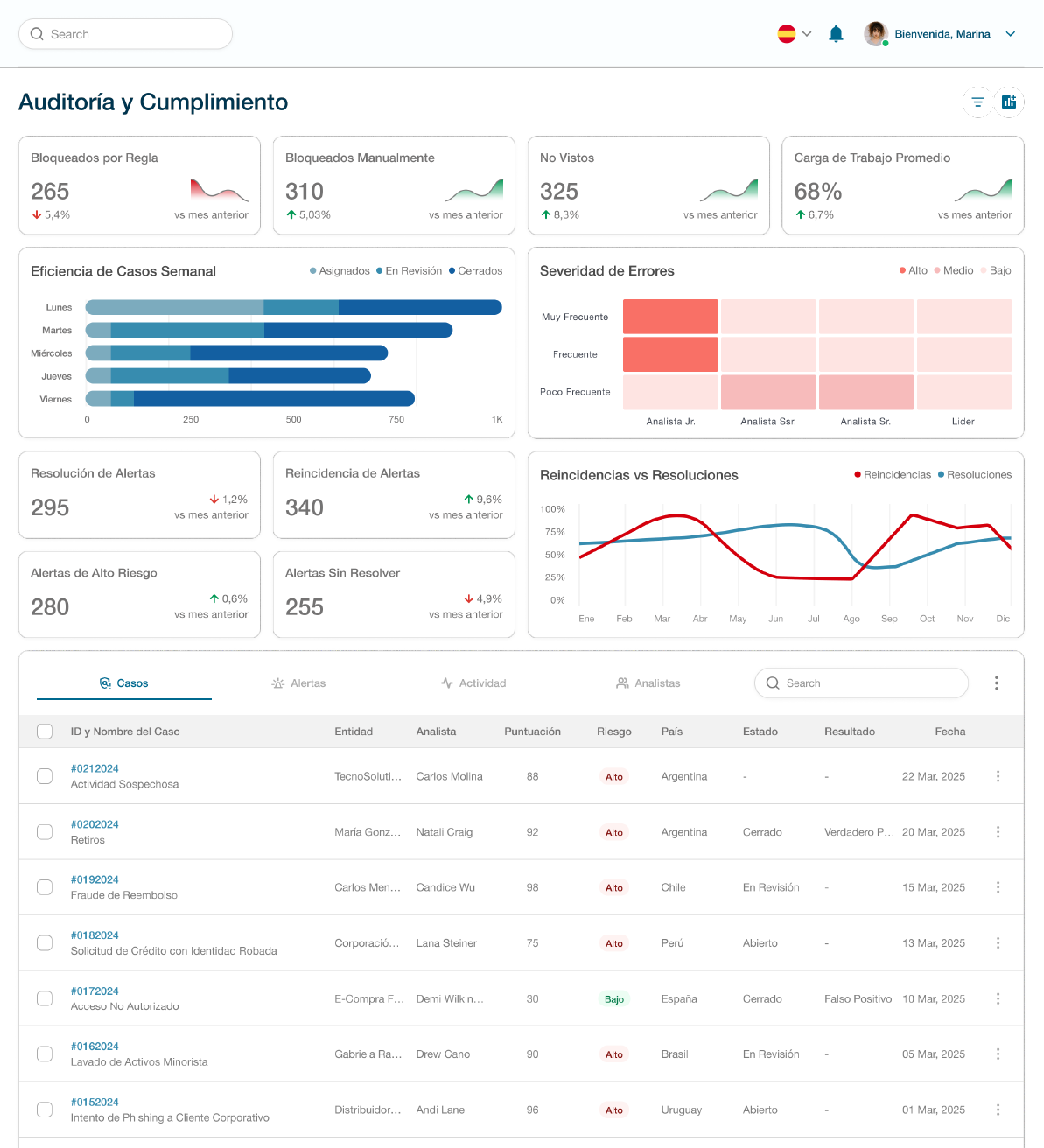Click the Spanish flag language icon
Viewport: 1044px width, 1148px height.
(x=786, y=33)
